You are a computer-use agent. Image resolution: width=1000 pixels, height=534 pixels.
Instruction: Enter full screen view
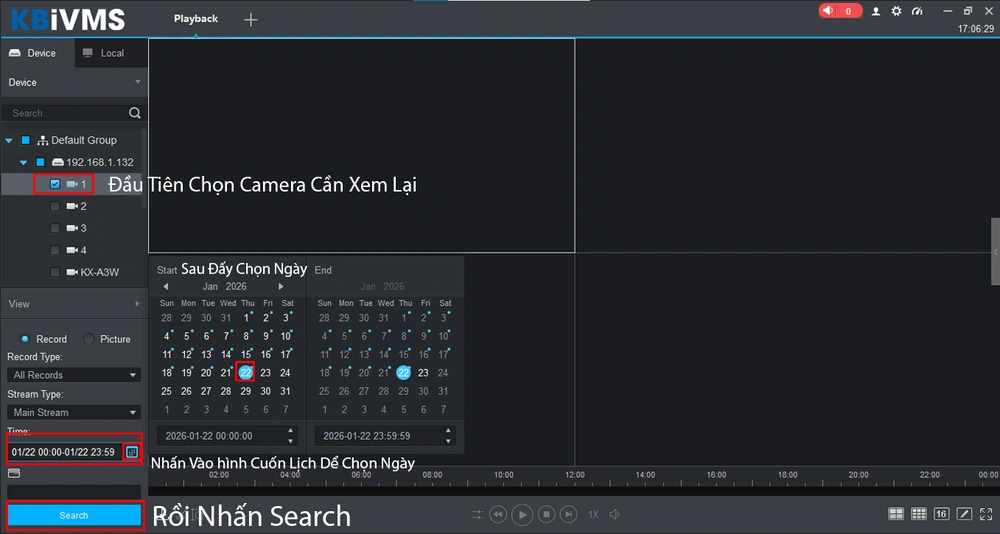tap(986, 514)
